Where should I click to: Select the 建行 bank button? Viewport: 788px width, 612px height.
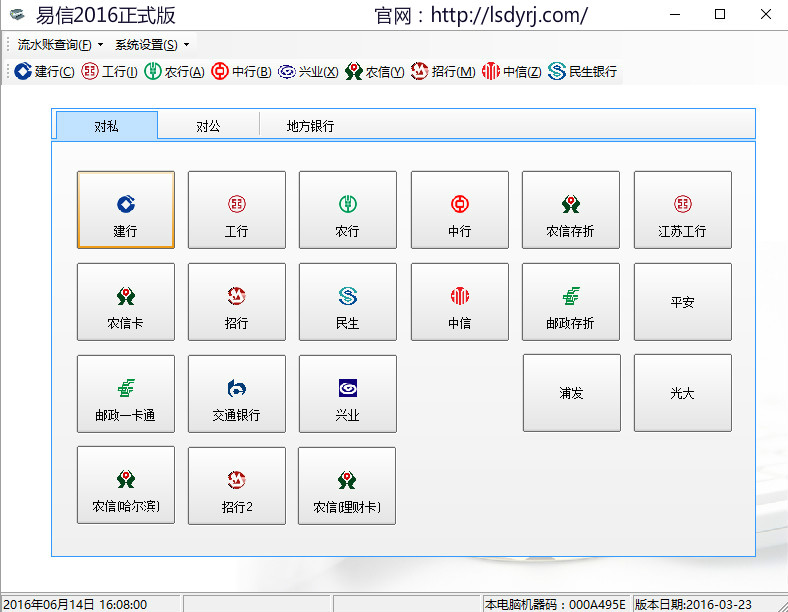point(126,210)
